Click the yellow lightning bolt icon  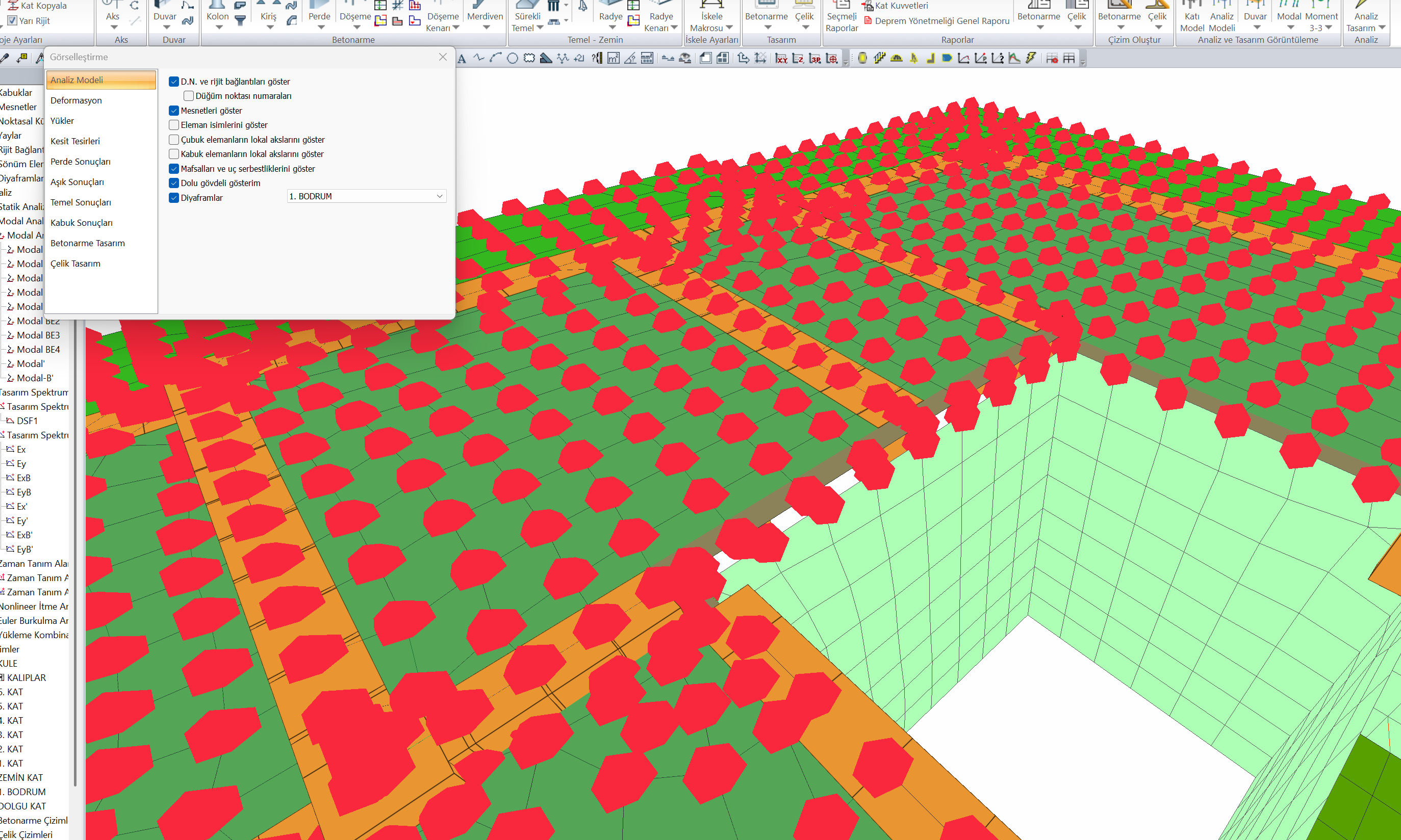[1031, 58]
